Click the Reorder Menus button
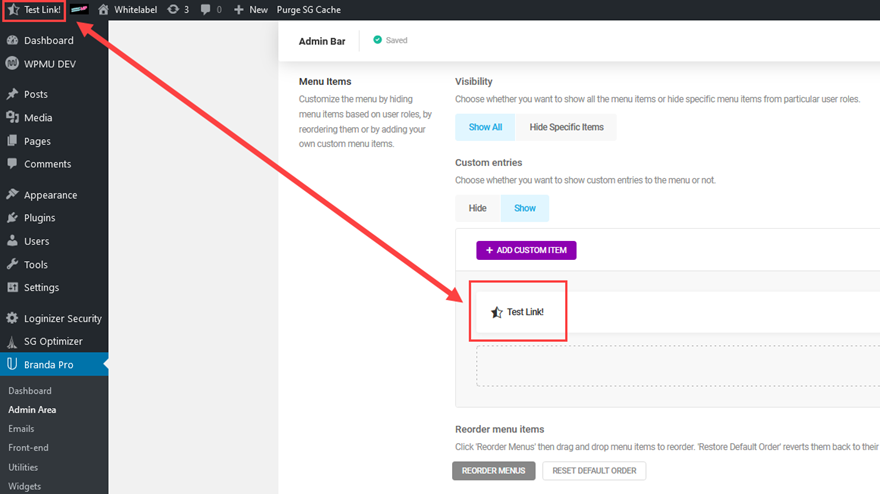The width and height of the screenshot is (880, 495). point(494,471)
